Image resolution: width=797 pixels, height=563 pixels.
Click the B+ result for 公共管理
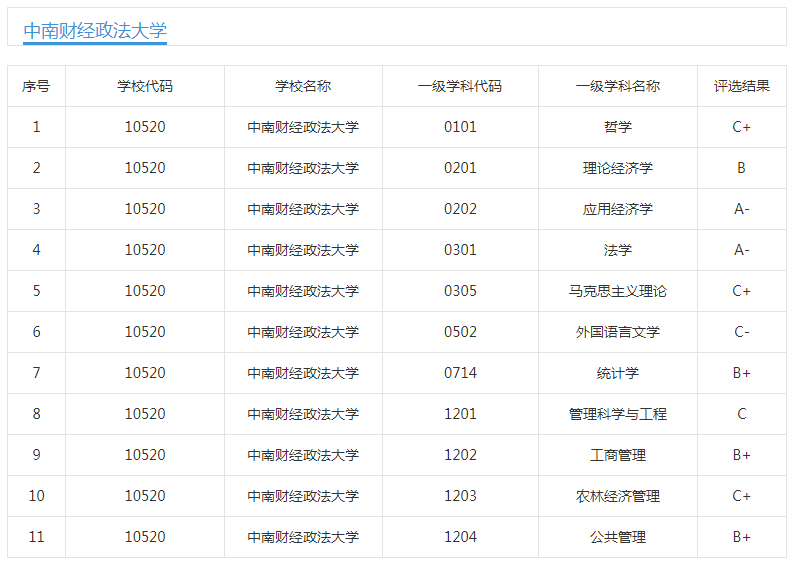[742, 537]
